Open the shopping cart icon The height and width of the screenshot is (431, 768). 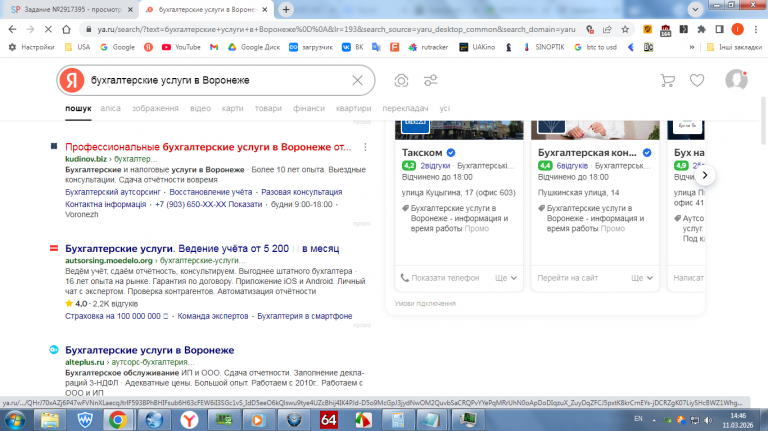(x=668, y=80)
